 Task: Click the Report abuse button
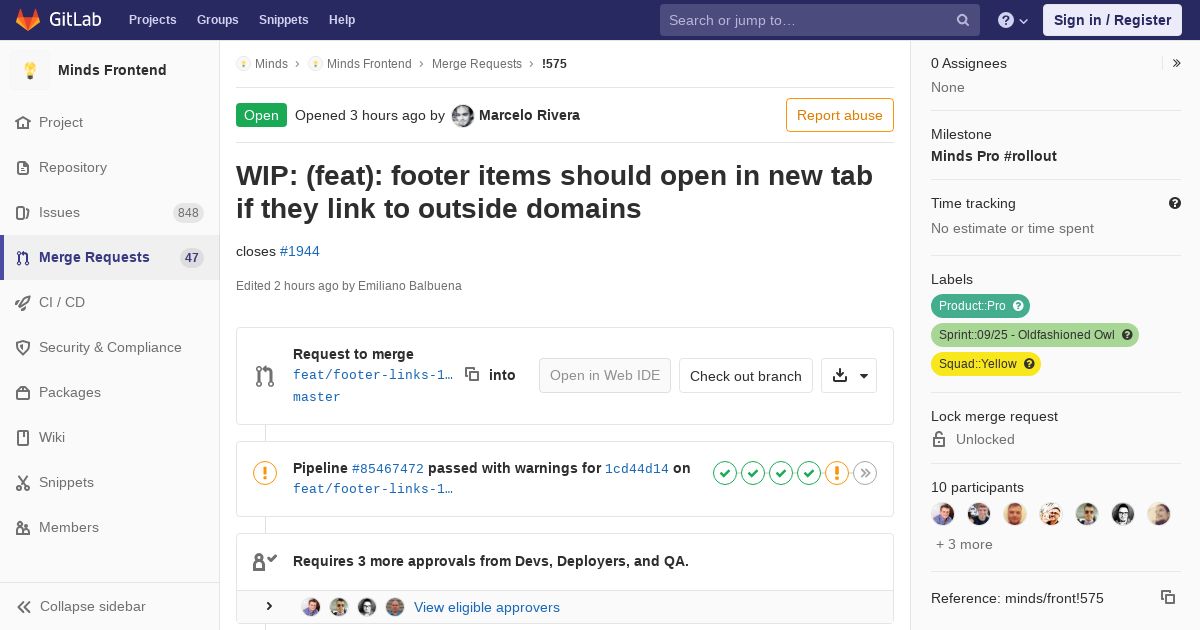(840, 115)
